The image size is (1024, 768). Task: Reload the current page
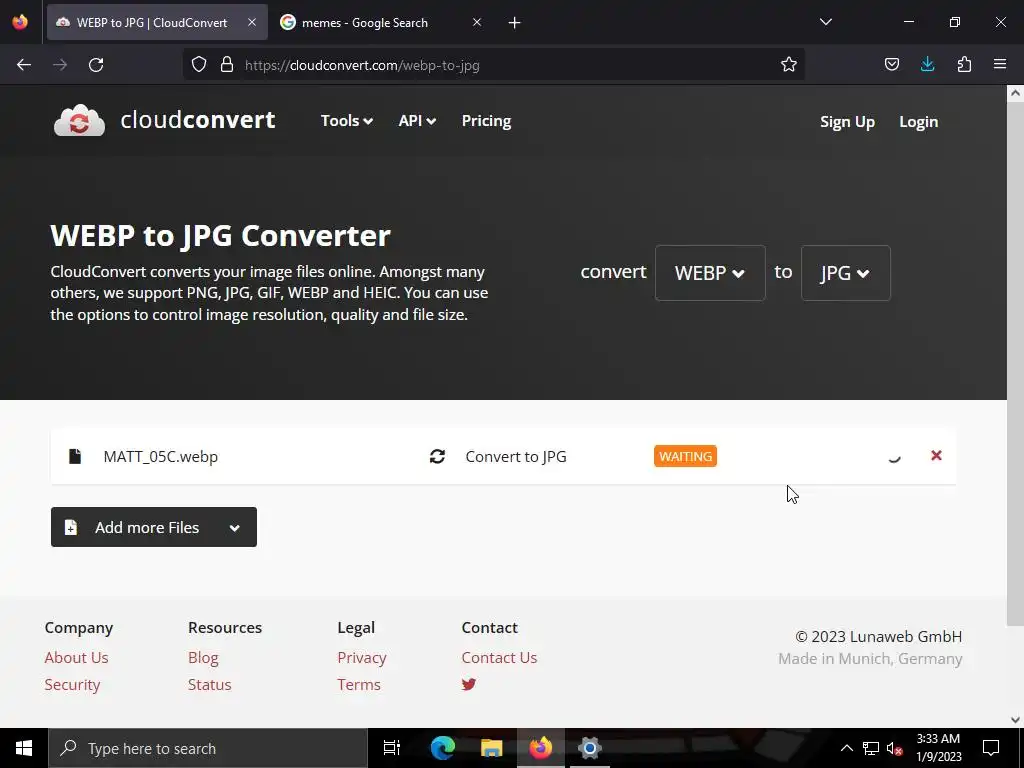96,65
